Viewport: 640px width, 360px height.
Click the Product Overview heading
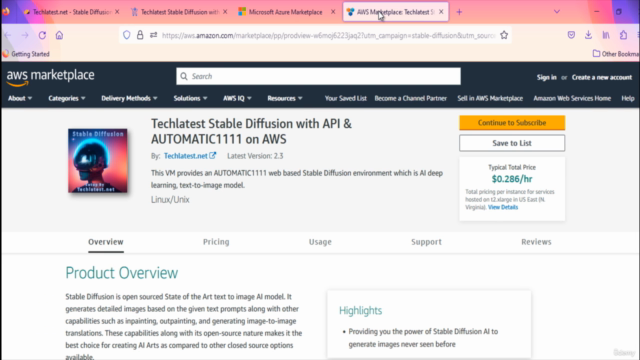[122, 273]
